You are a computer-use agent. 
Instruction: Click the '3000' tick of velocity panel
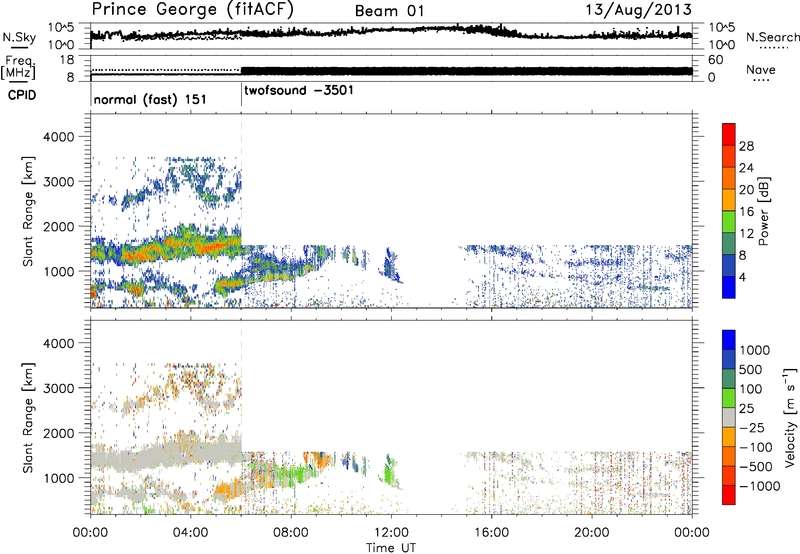60,388
